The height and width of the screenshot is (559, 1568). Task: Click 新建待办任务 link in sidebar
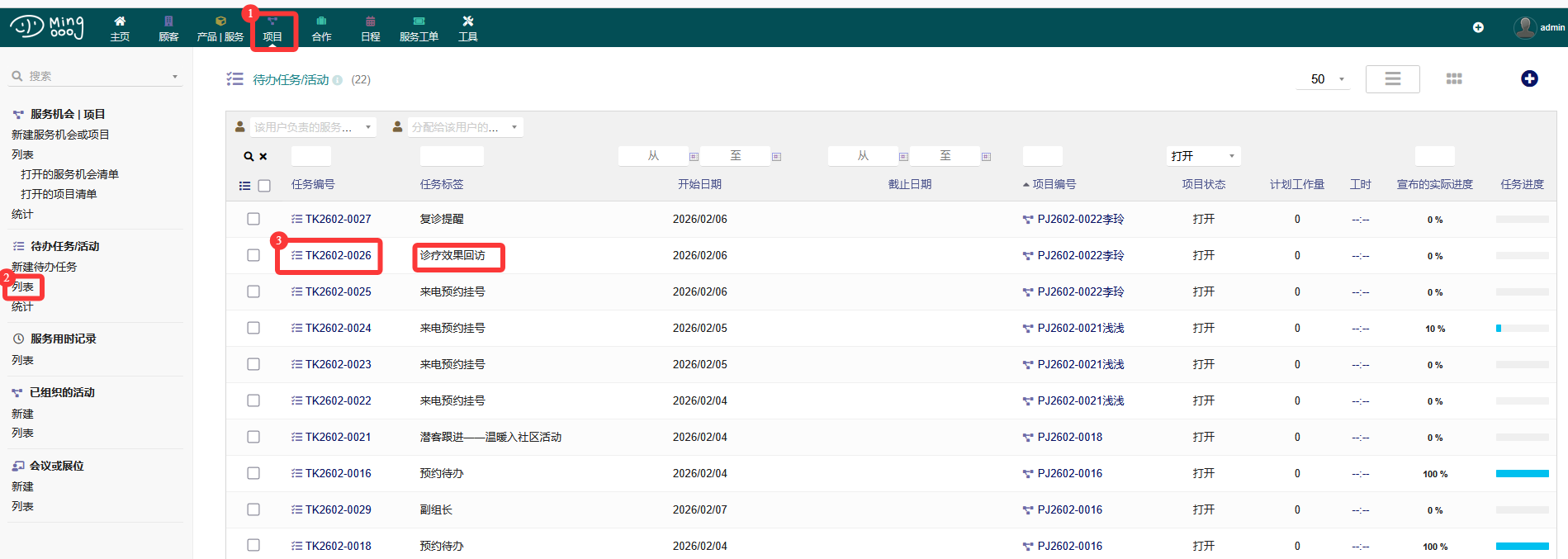pyautogui.click(x=44, y=267)
